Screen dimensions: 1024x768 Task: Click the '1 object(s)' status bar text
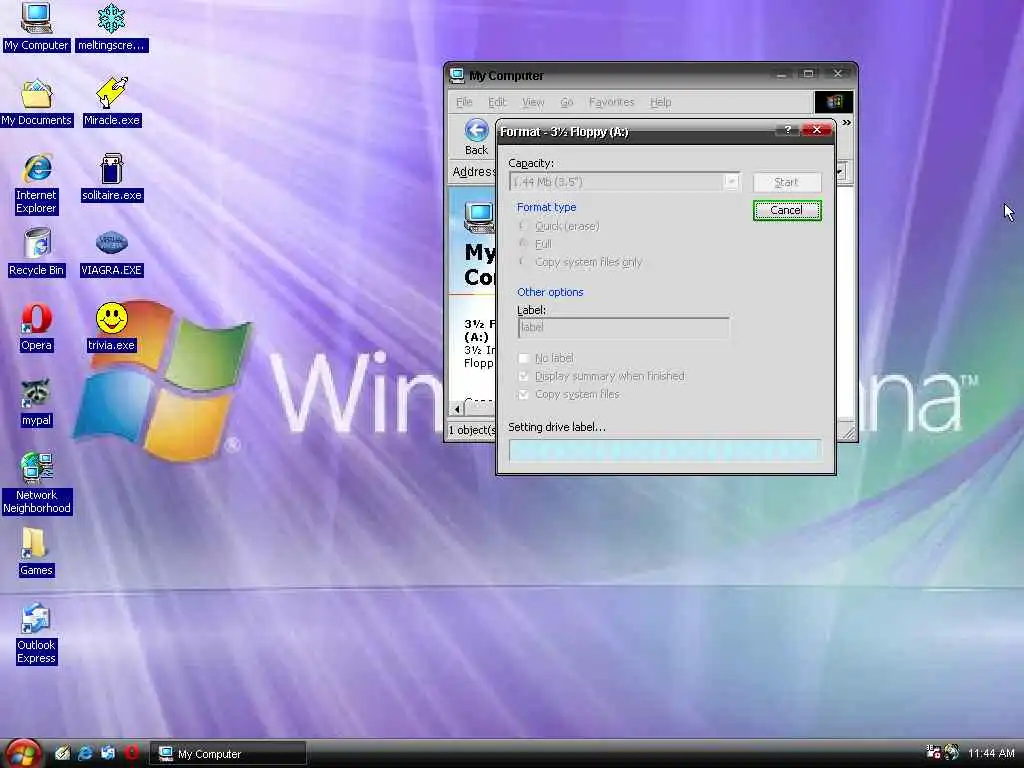(x=472, y=430)
